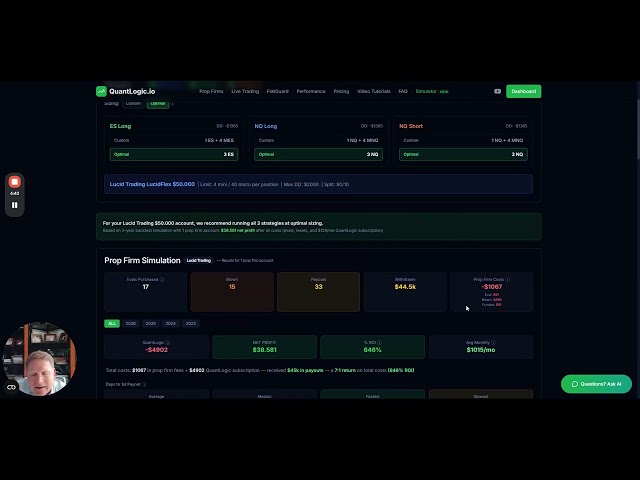The height and width of the screenshot is (480, 640).
Task: Open Video Tutorials in the navigation bar
Action: point(373,91)
